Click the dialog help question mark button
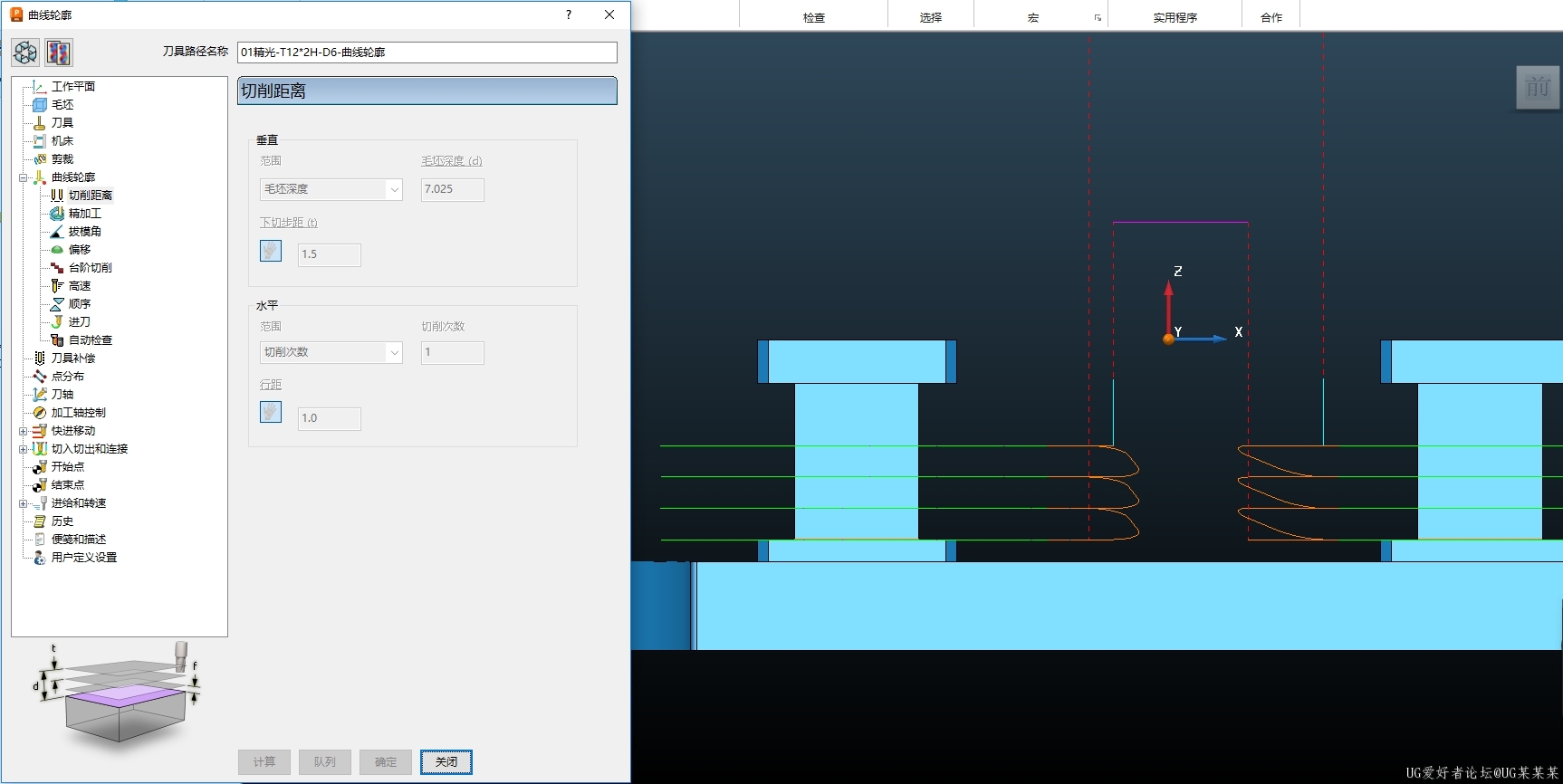This screenshot has width=1563, height=784. click(569, 14)
